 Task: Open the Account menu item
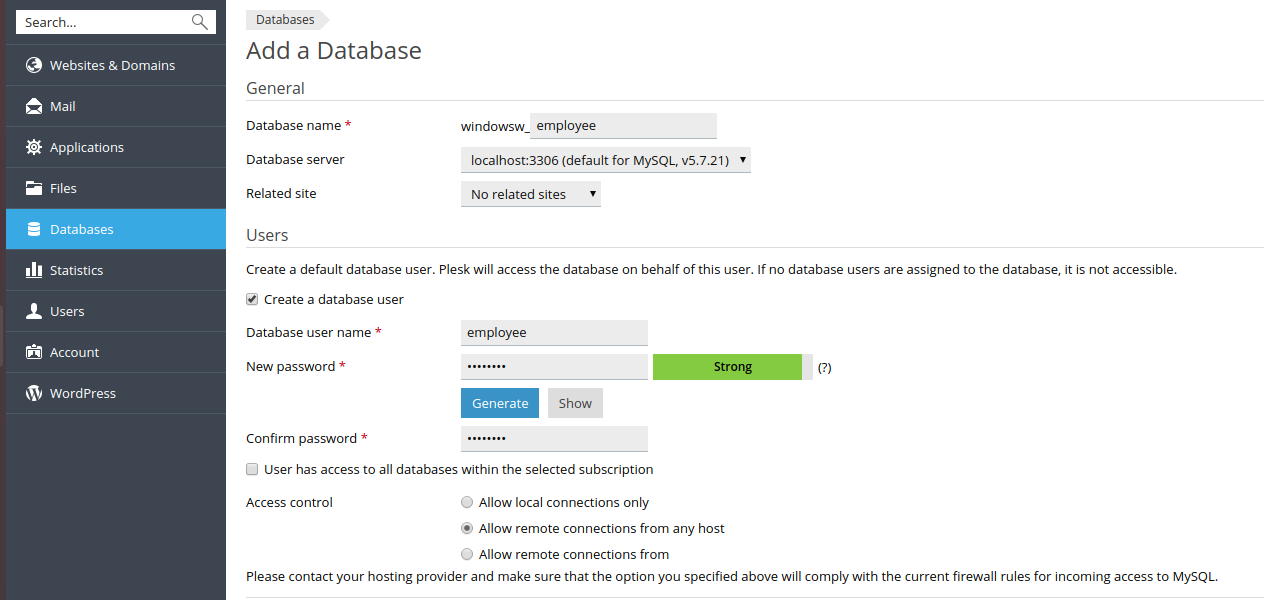tap(74, 353)
